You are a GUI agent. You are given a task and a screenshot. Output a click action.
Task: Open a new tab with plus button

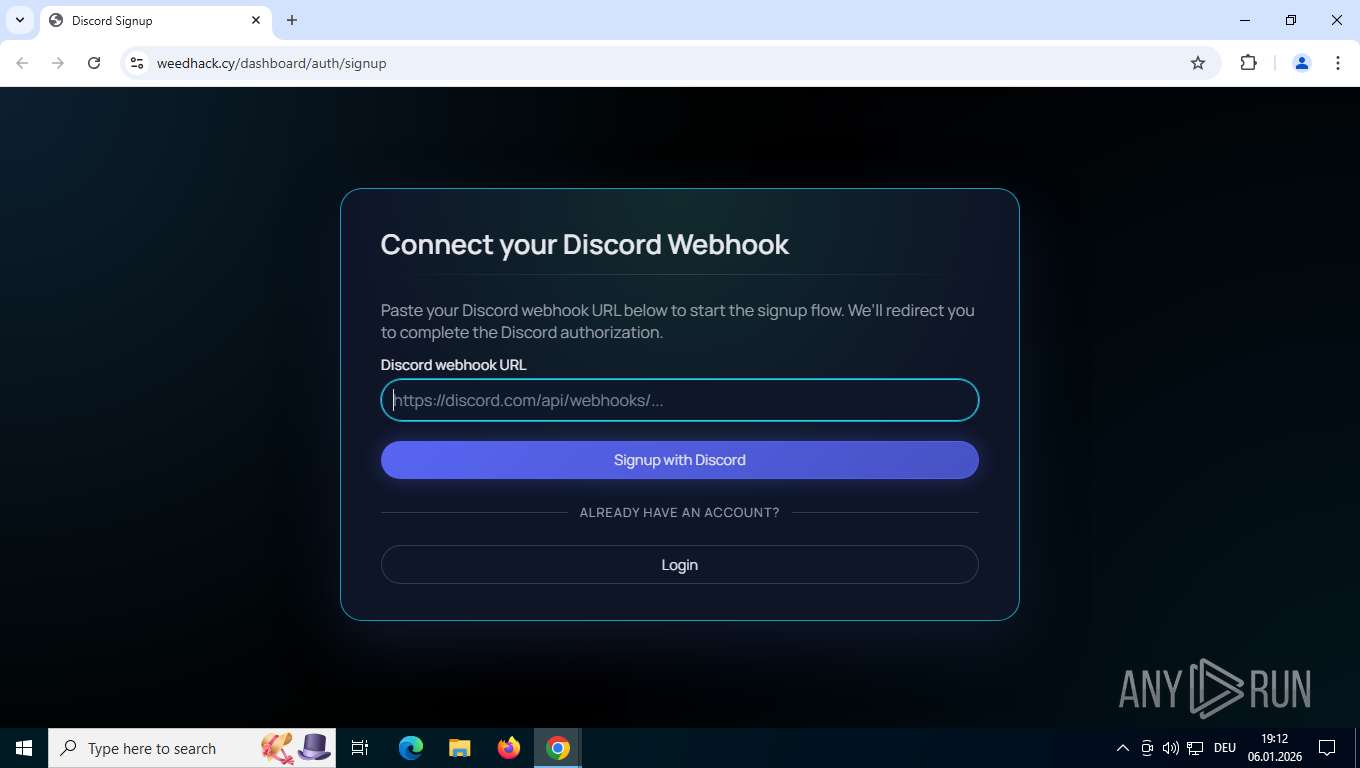(x=292, y=20)
